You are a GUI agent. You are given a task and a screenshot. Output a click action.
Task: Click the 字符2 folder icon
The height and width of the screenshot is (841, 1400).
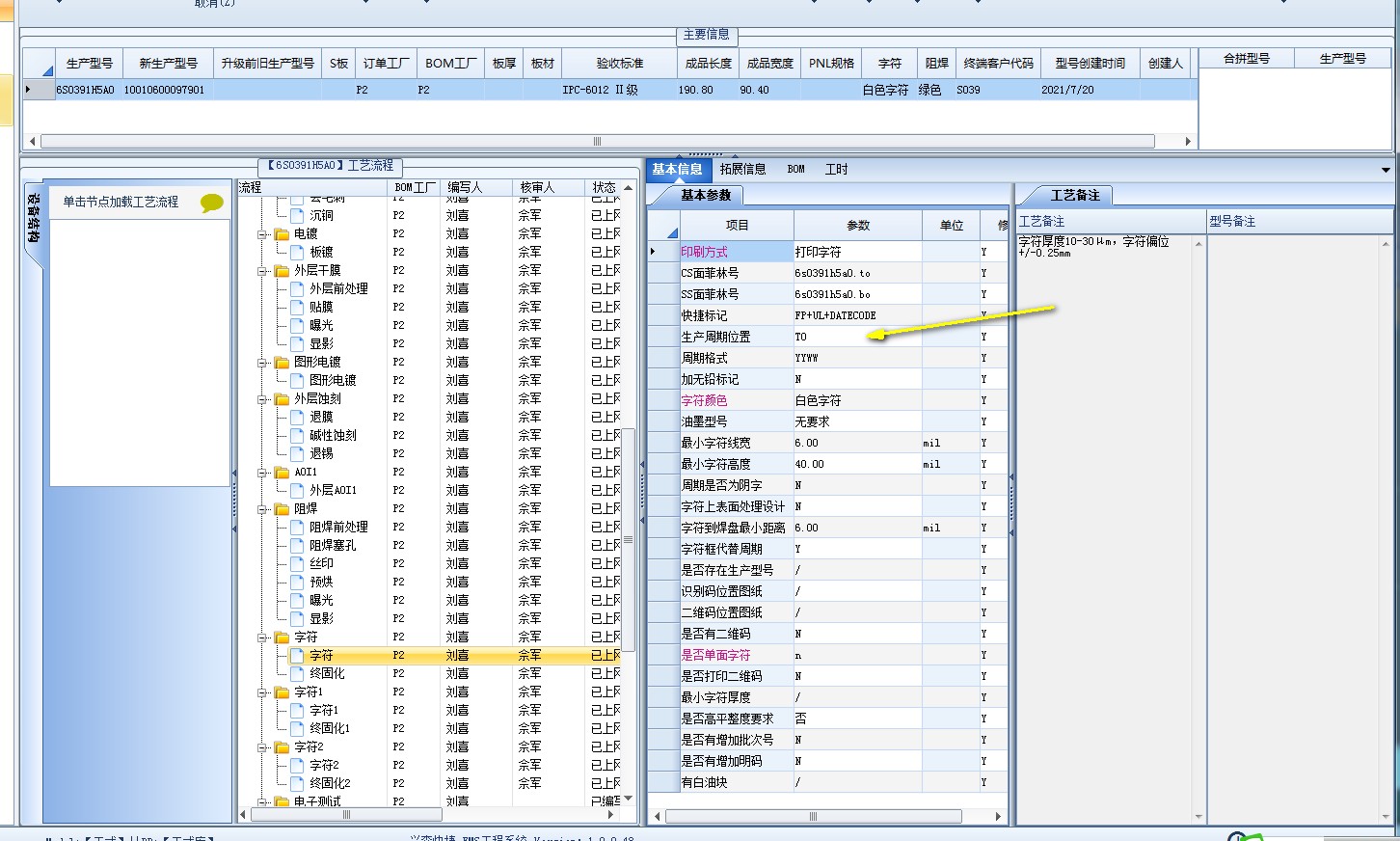pyautogui.click(x=282, y=747)
